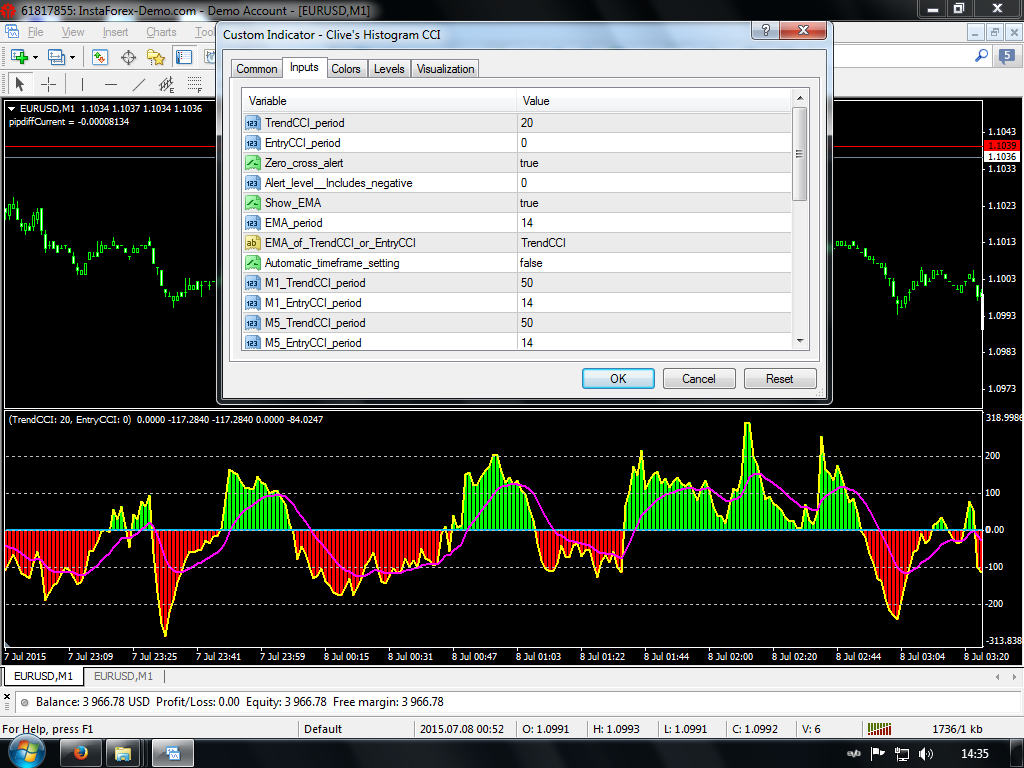The image size is (1024, 768).
Task: Select the Trendline drawing tool
Action: tap(139, 84)
